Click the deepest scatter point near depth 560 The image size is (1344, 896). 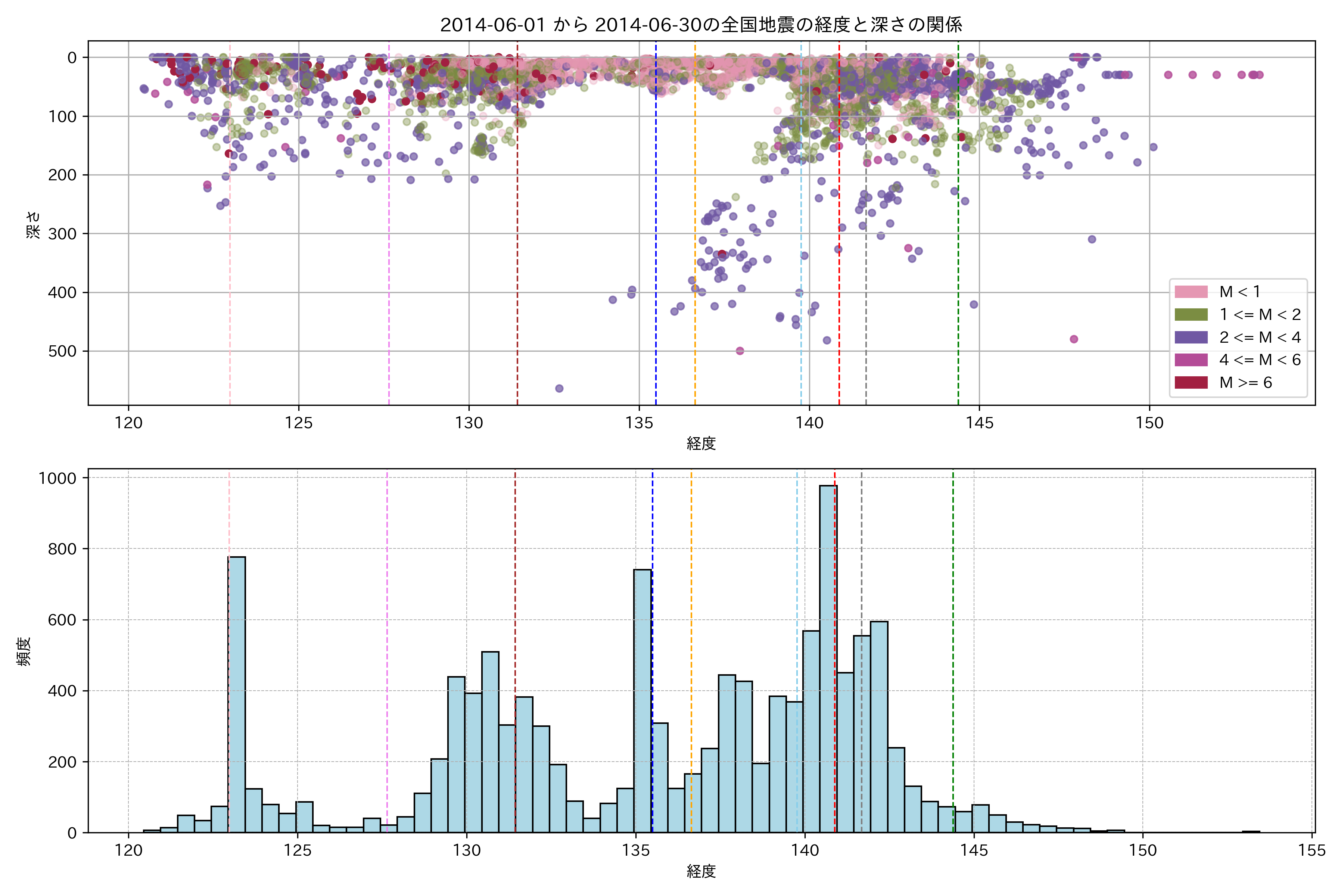coord(559,389)
